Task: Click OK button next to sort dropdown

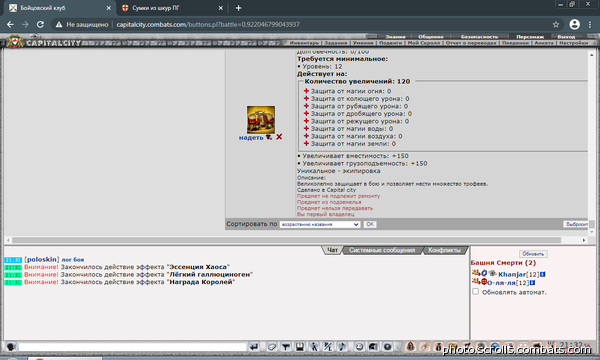Action: click(370, 224)
